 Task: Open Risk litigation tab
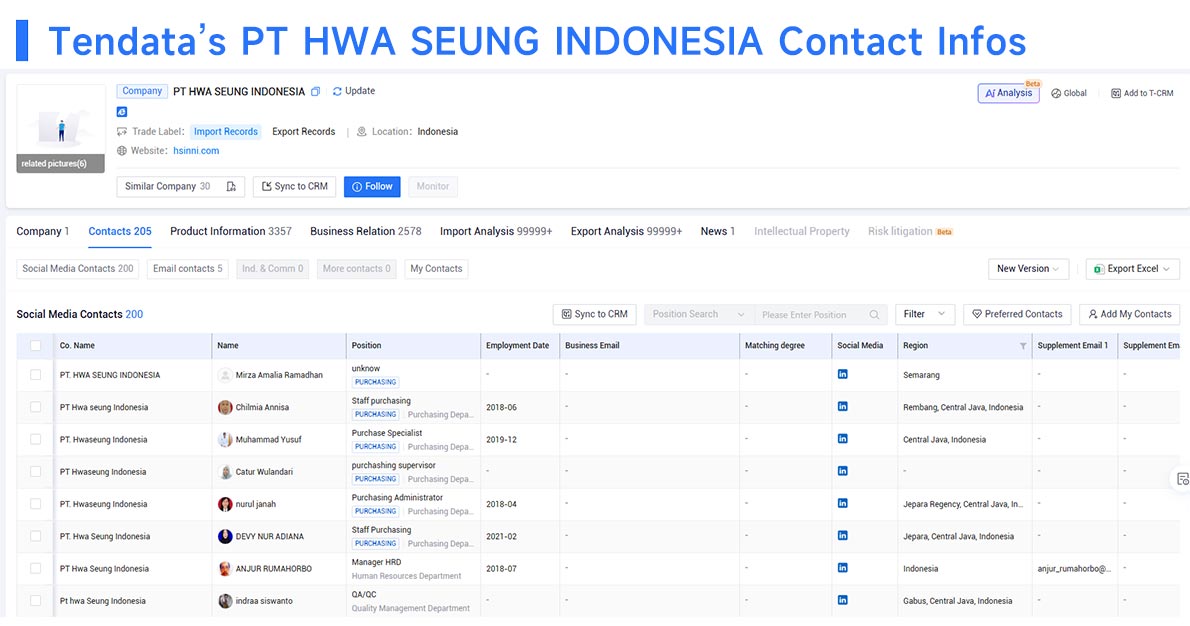[x=910, y=231]
